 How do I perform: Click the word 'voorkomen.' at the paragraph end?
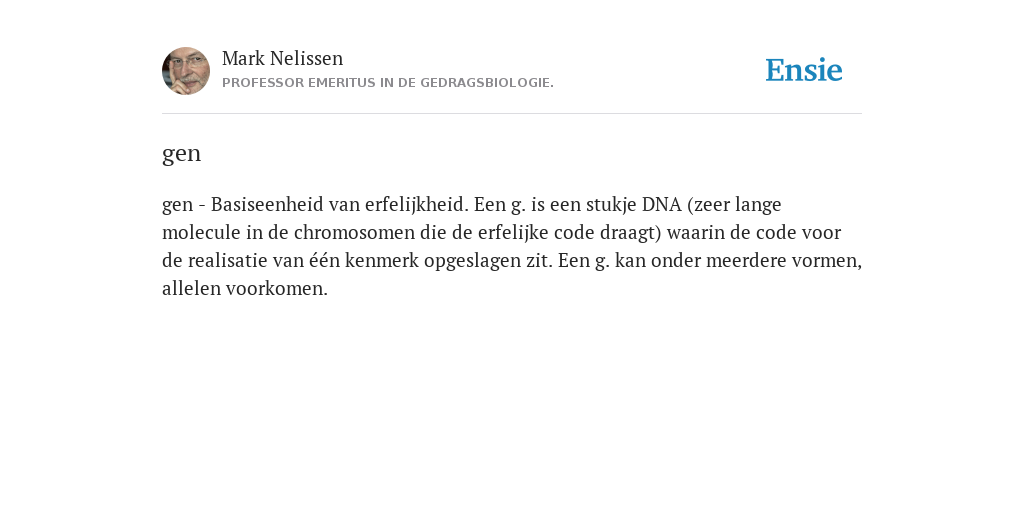(277, 289)
